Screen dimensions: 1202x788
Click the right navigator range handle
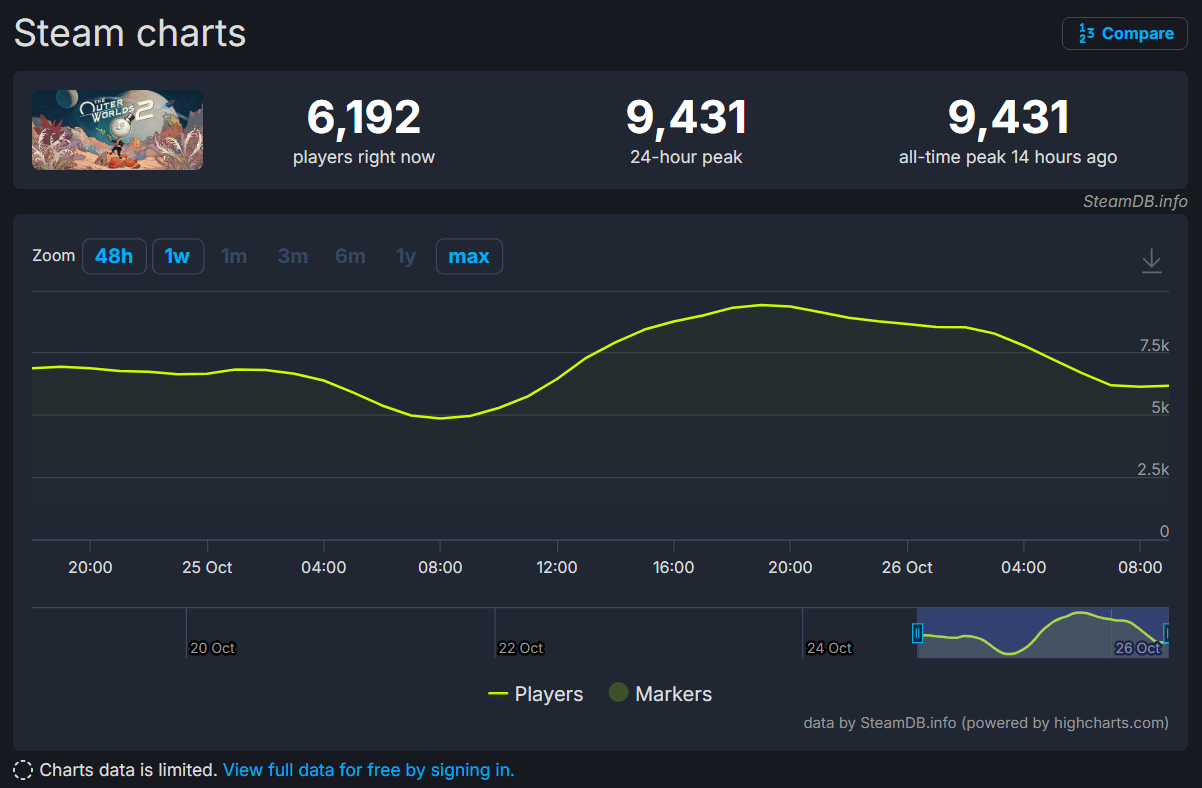pos(1167,633)
